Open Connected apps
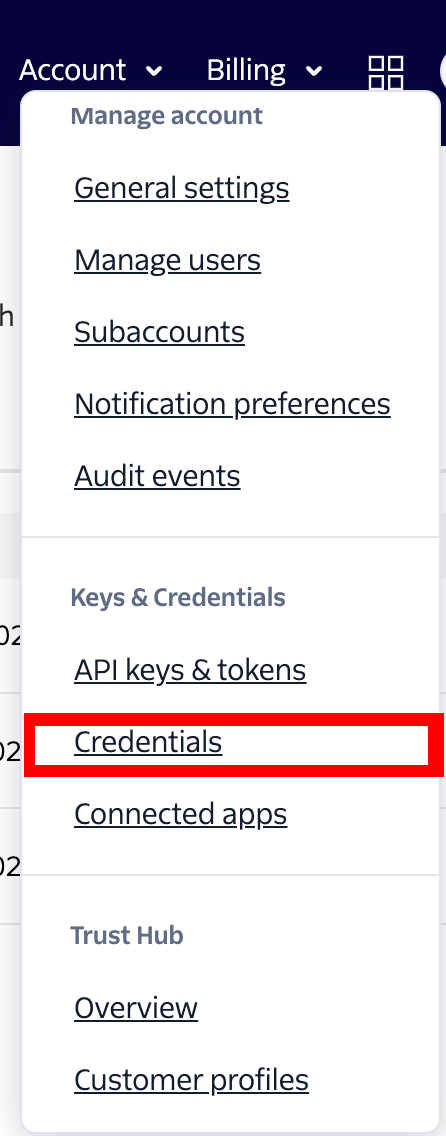 180,814
